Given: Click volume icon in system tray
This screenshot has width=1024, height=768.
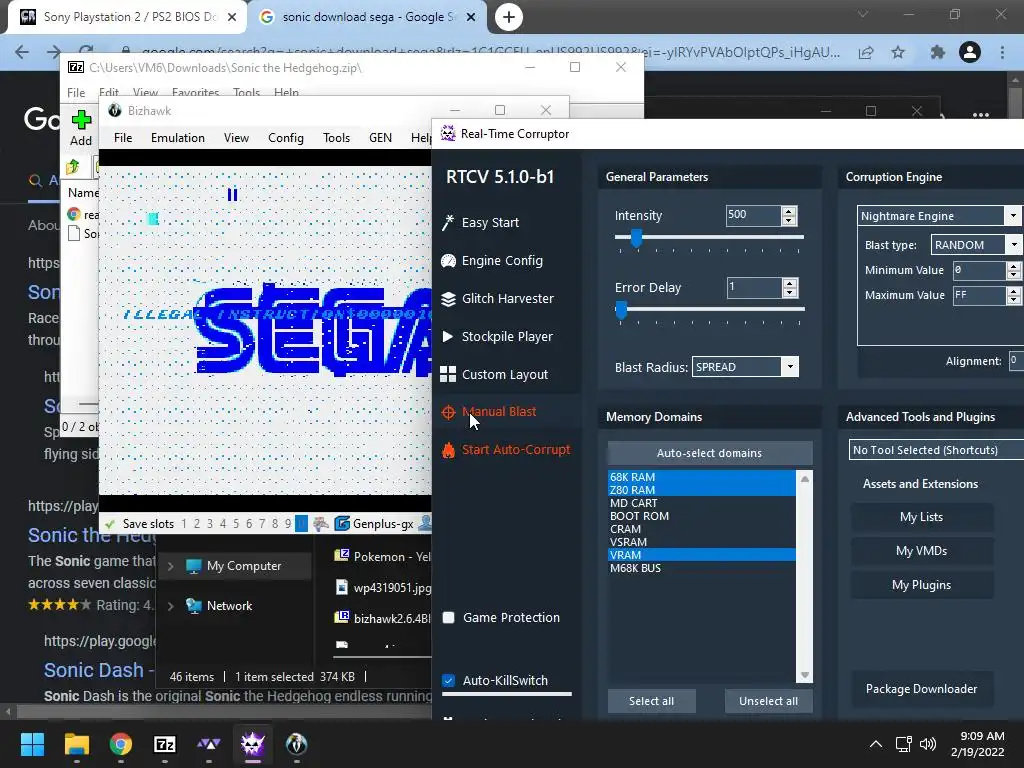Looking at the screenshot, I should (x=927, y=744).
